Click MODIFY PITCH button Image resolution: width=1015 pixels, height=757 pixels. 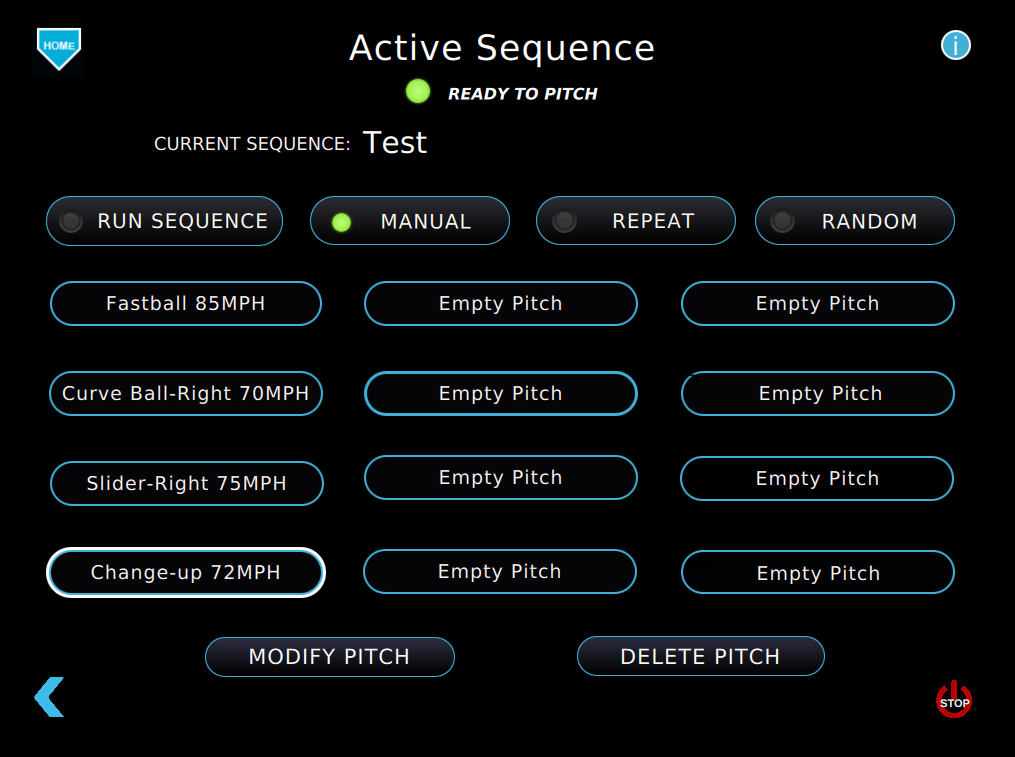(x=330, y=657)
